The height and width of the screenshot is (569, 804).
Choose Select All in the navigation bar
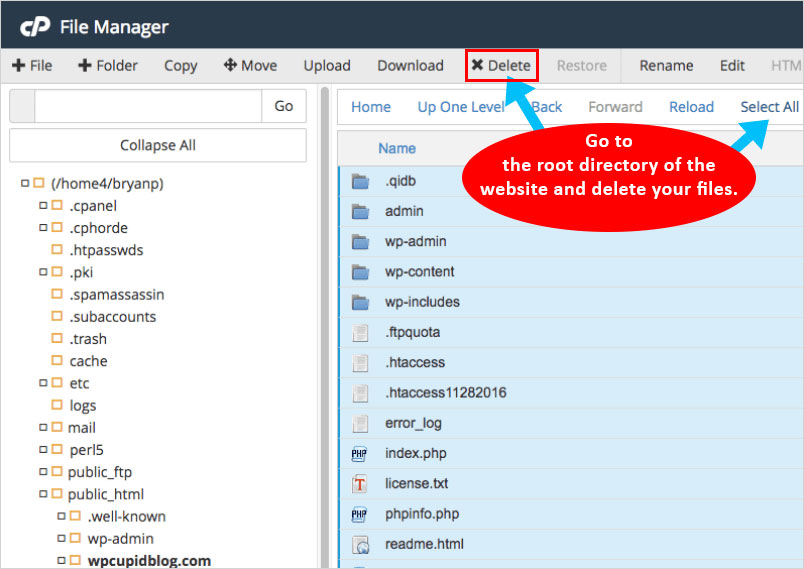769,107
